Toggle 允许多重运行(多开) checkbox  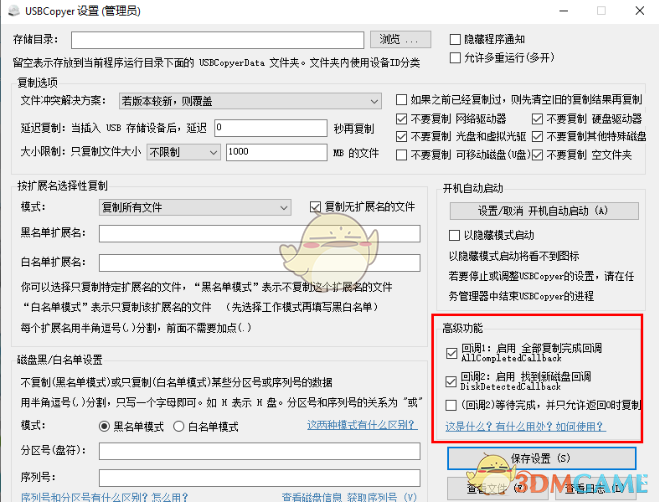coord(455,57)
